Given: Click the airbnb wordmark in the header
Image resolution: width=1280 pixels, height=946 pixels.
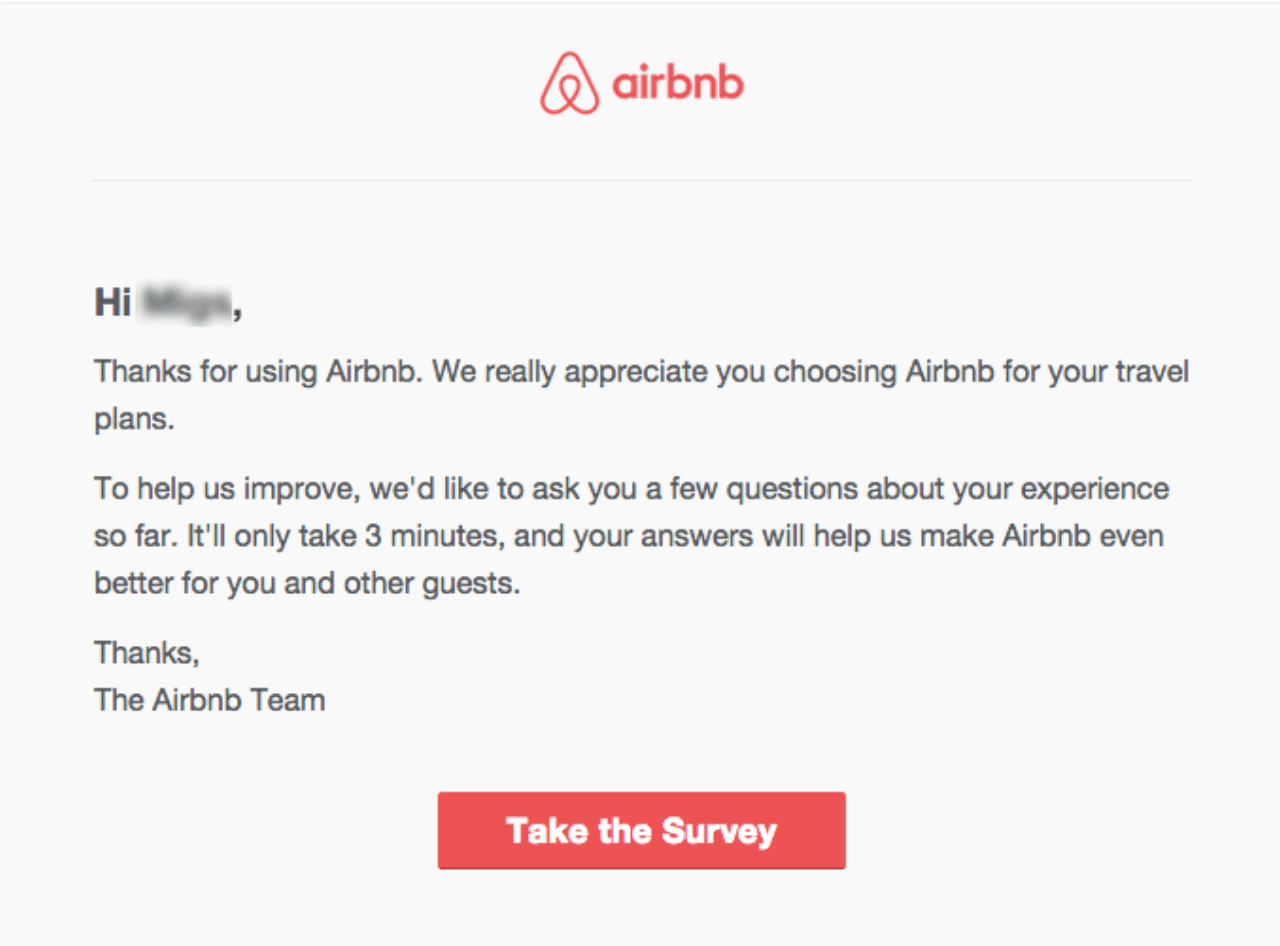Looking at the screenshot, I should 678,82.
